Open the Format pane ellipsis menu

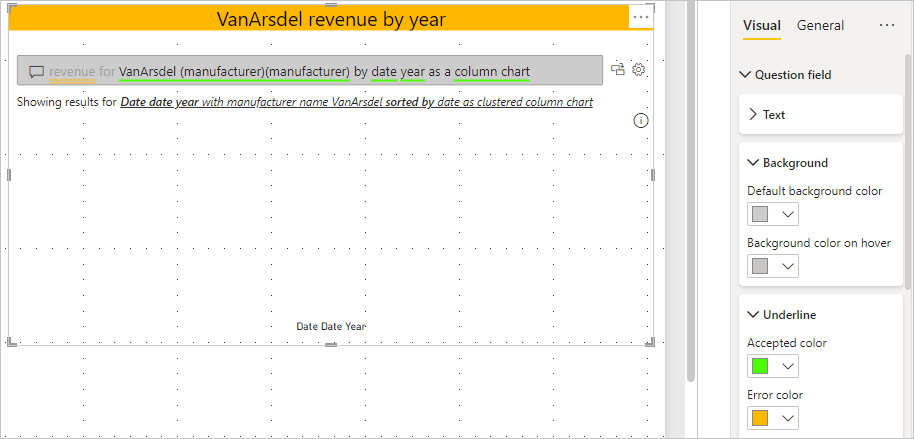click(887, 25)
